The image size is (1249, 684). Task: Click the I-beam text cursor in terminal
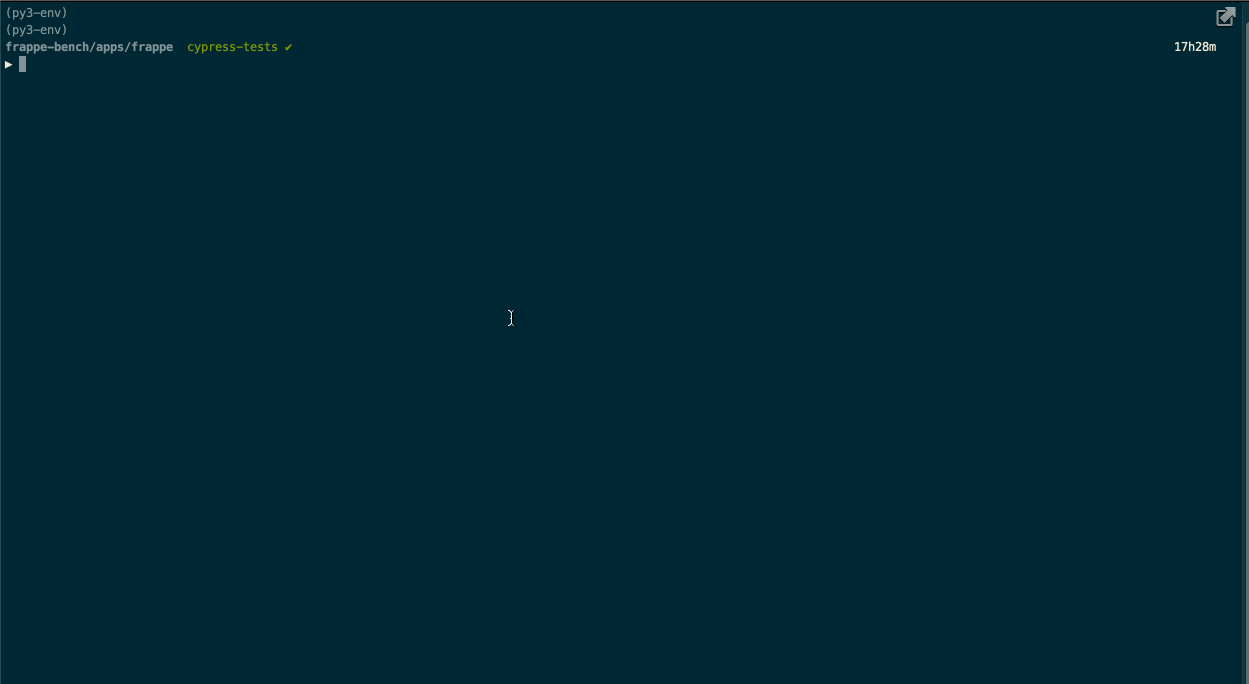[x=510, y=318]
